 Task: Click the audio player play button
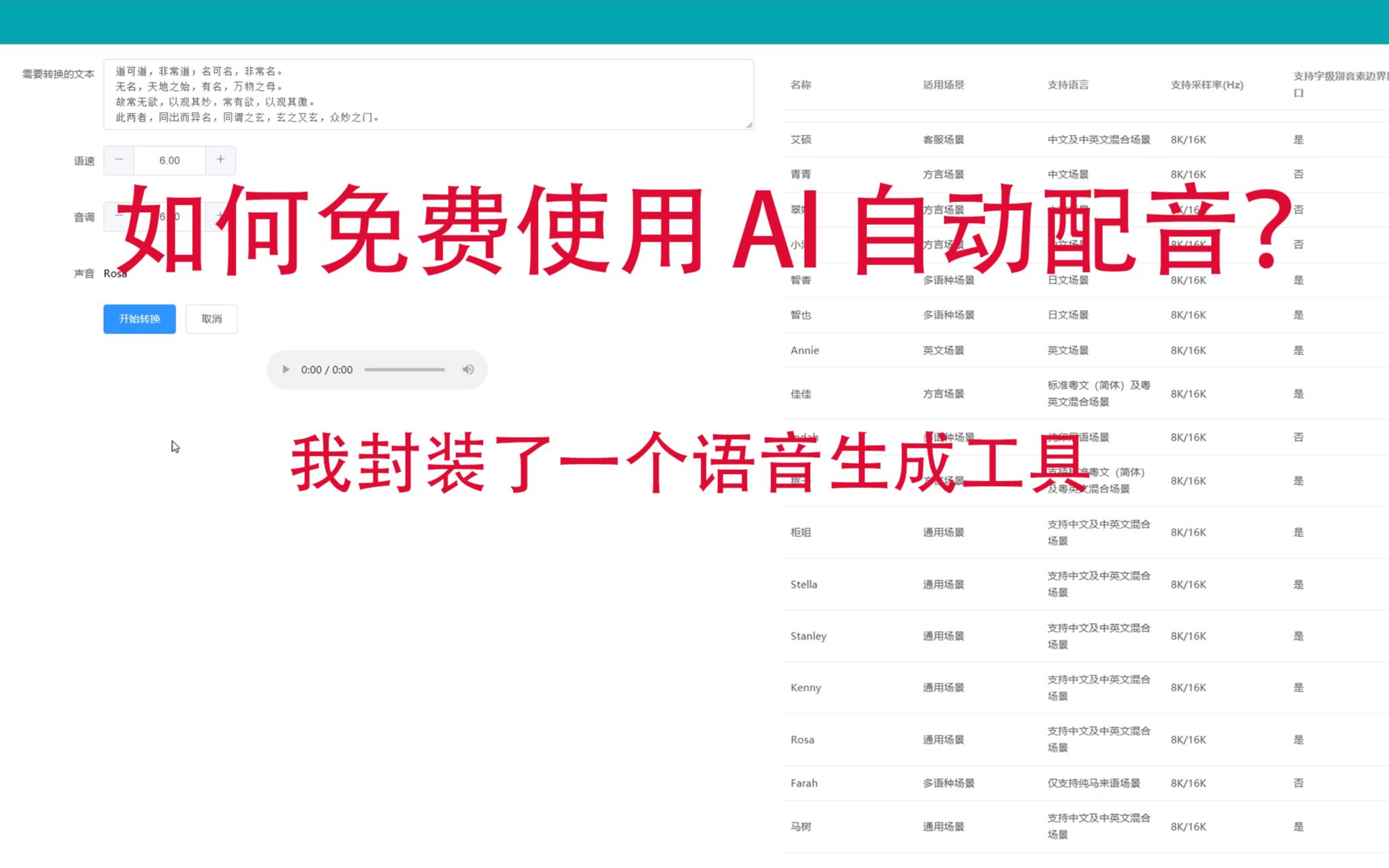pyautogui.click(x=285, y=369)
